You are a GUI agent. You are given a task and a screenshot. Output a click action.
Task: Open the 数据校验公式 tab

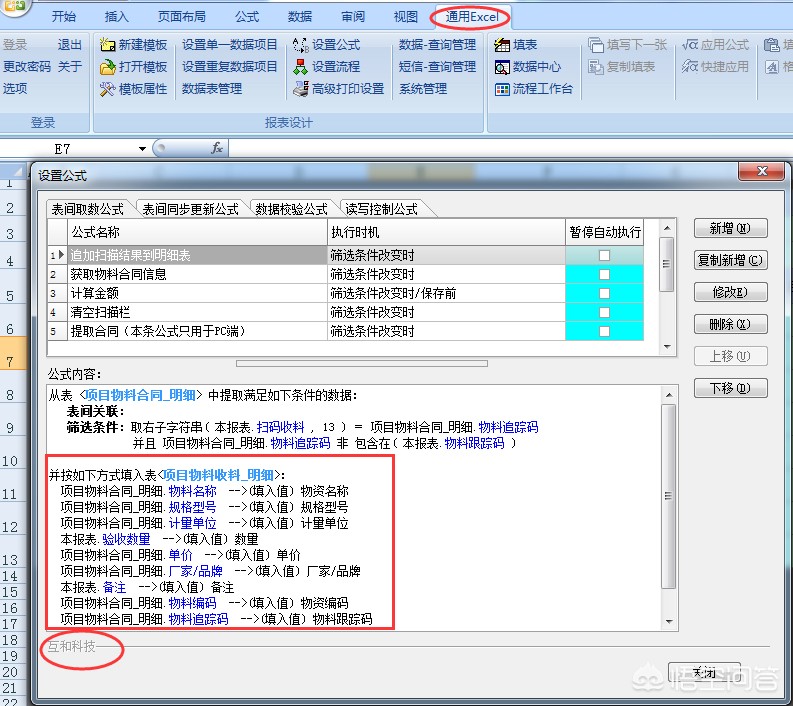click(x=291, y=209)
